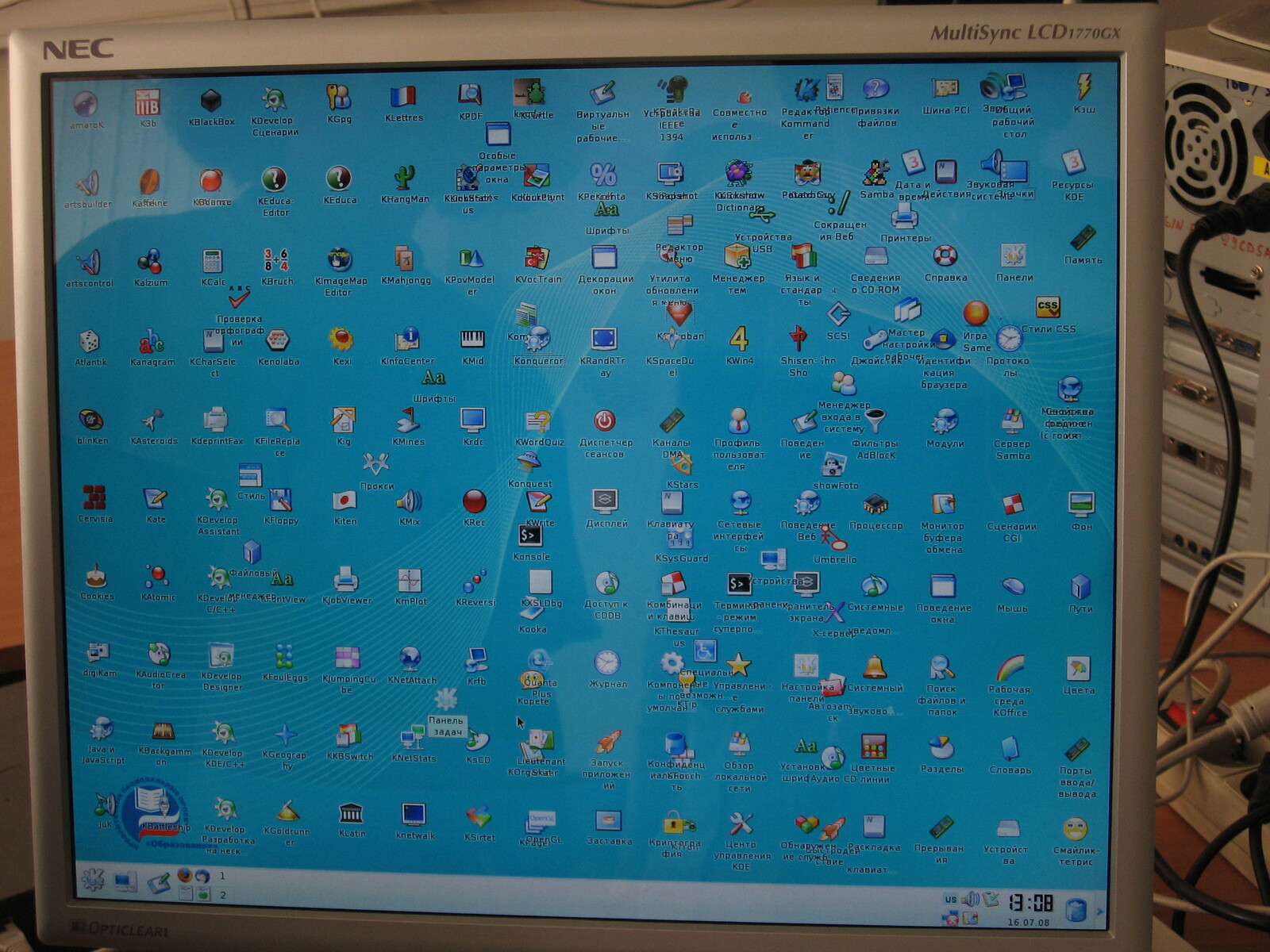
Task: Open the Trash bin in panel
Action: [1076, 909]
